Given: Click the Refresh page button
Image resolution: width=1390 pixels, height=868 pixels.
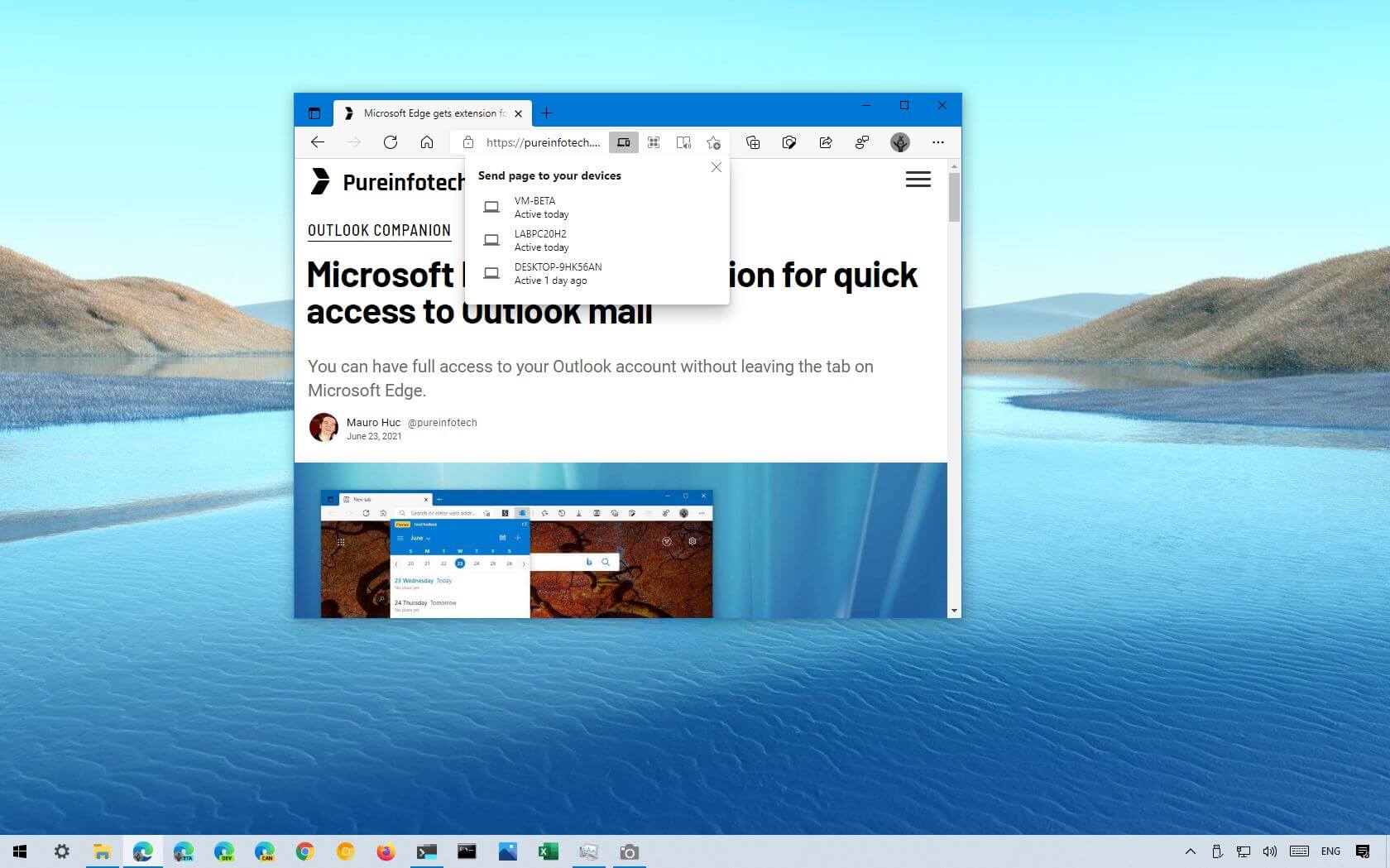Looking at the screenshot, I should [x=391, y=142].
